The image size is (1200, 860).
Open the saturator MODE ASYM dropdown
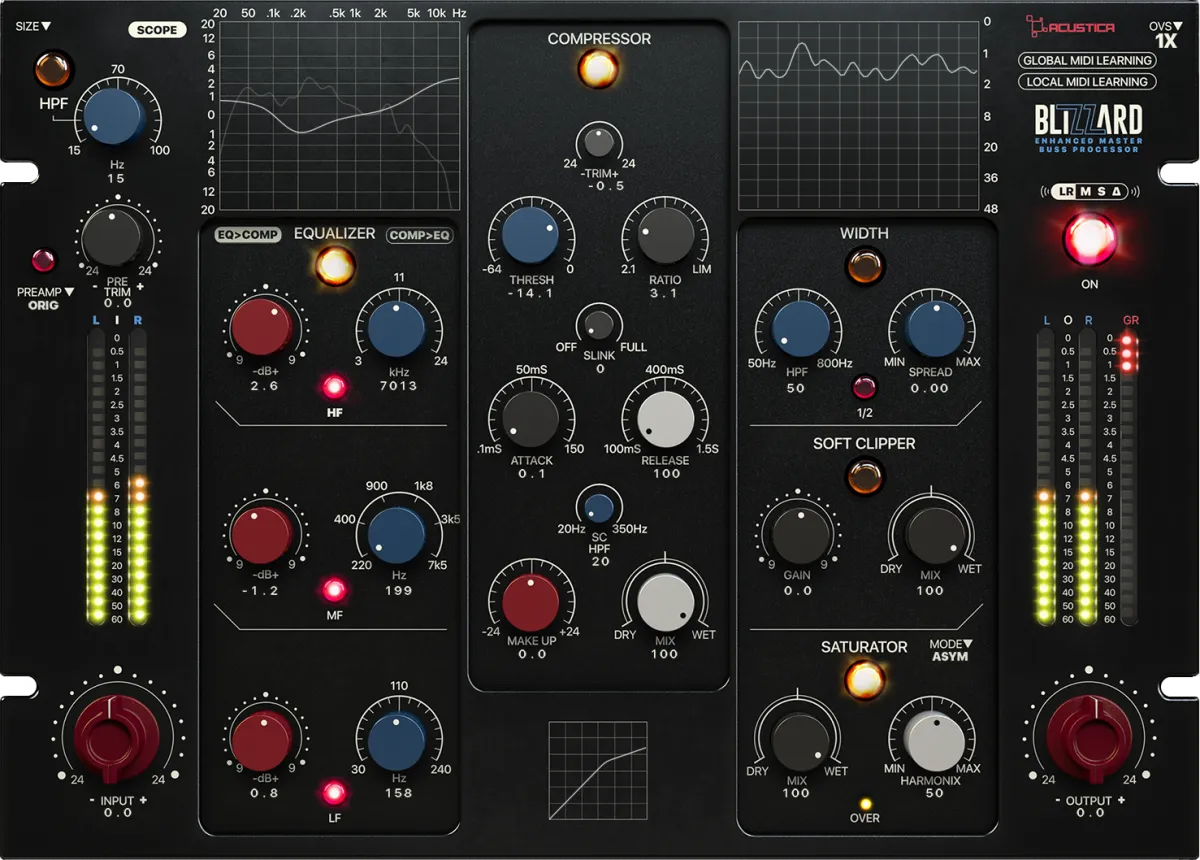pyautogui.click(x=950, y=650)
